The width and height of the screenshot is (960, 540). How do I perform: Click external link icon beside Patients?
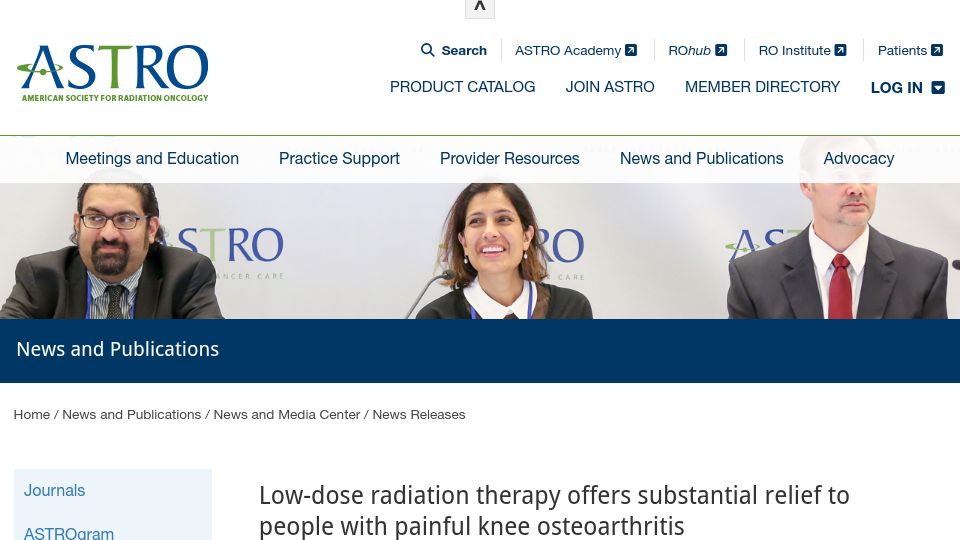click(x=937, y=50)
